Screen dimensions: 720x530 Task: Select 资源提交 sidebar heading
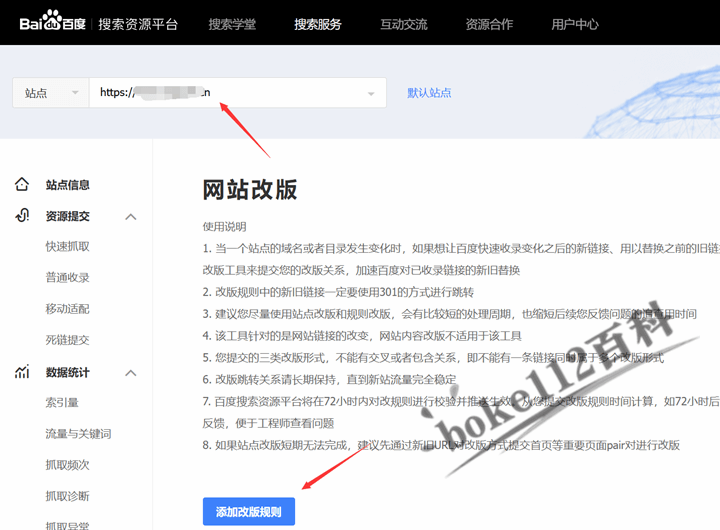tap(68, 216)
